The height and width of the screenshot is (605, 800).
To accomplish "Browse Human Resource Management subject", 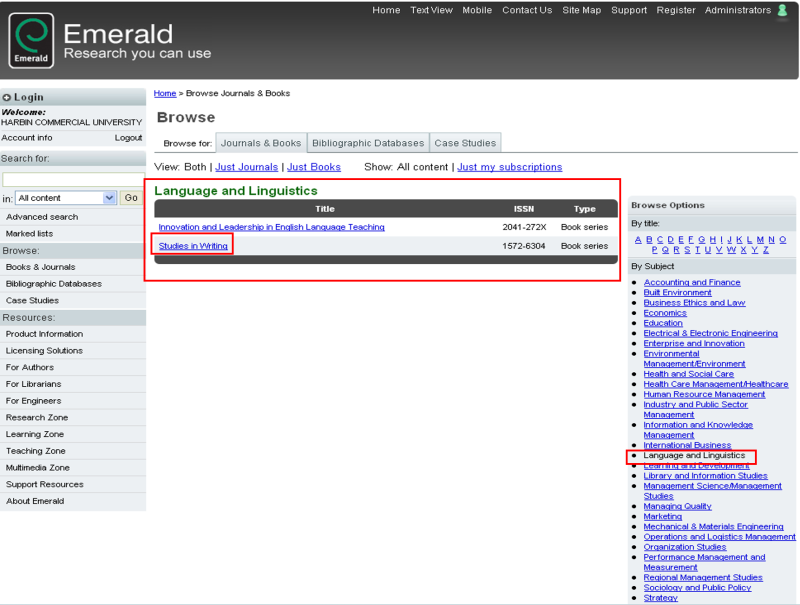I will [x=704, y=394].
